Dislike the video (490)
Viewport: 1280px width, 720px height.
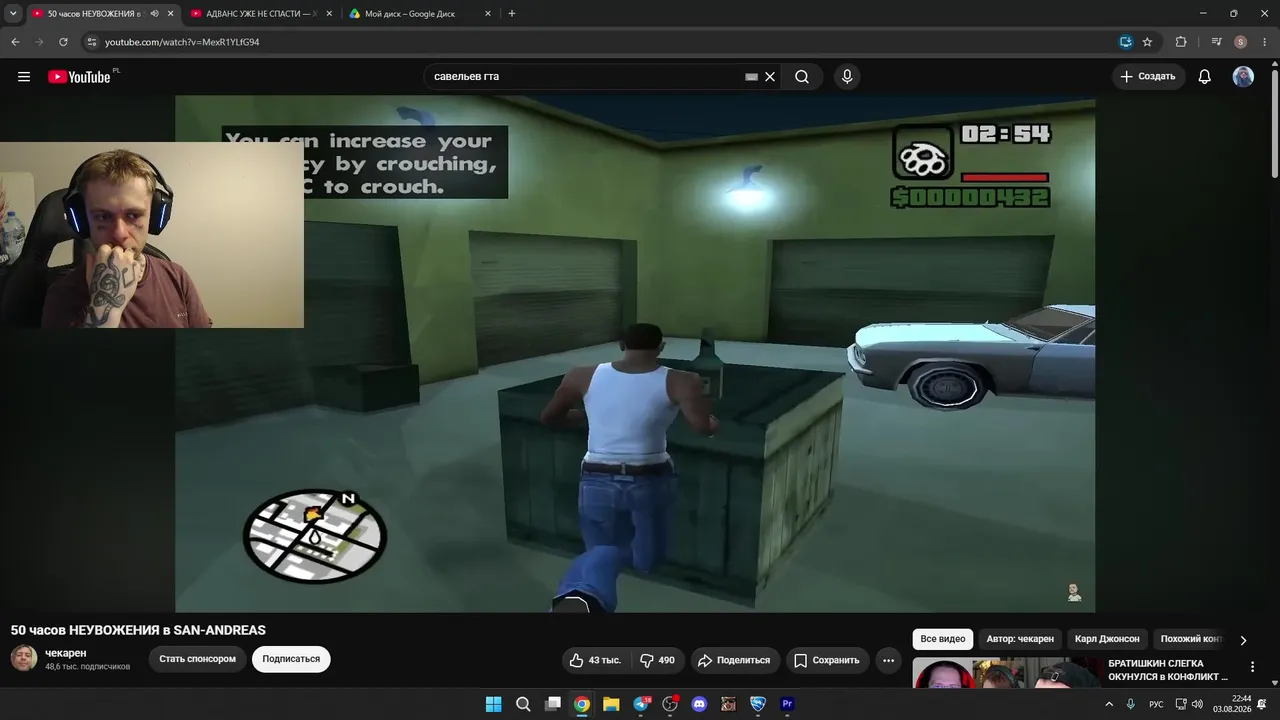[x=657, y=660]
